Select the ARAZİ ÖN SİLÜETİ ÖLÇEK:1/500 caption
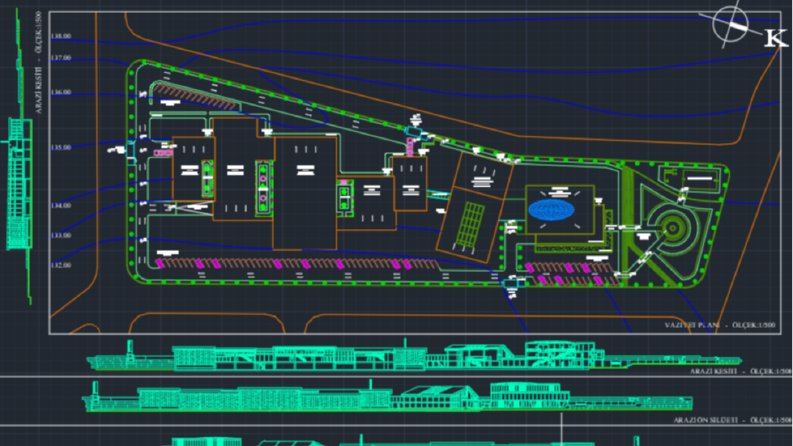The image size is (793, 446). click(732, 420)
